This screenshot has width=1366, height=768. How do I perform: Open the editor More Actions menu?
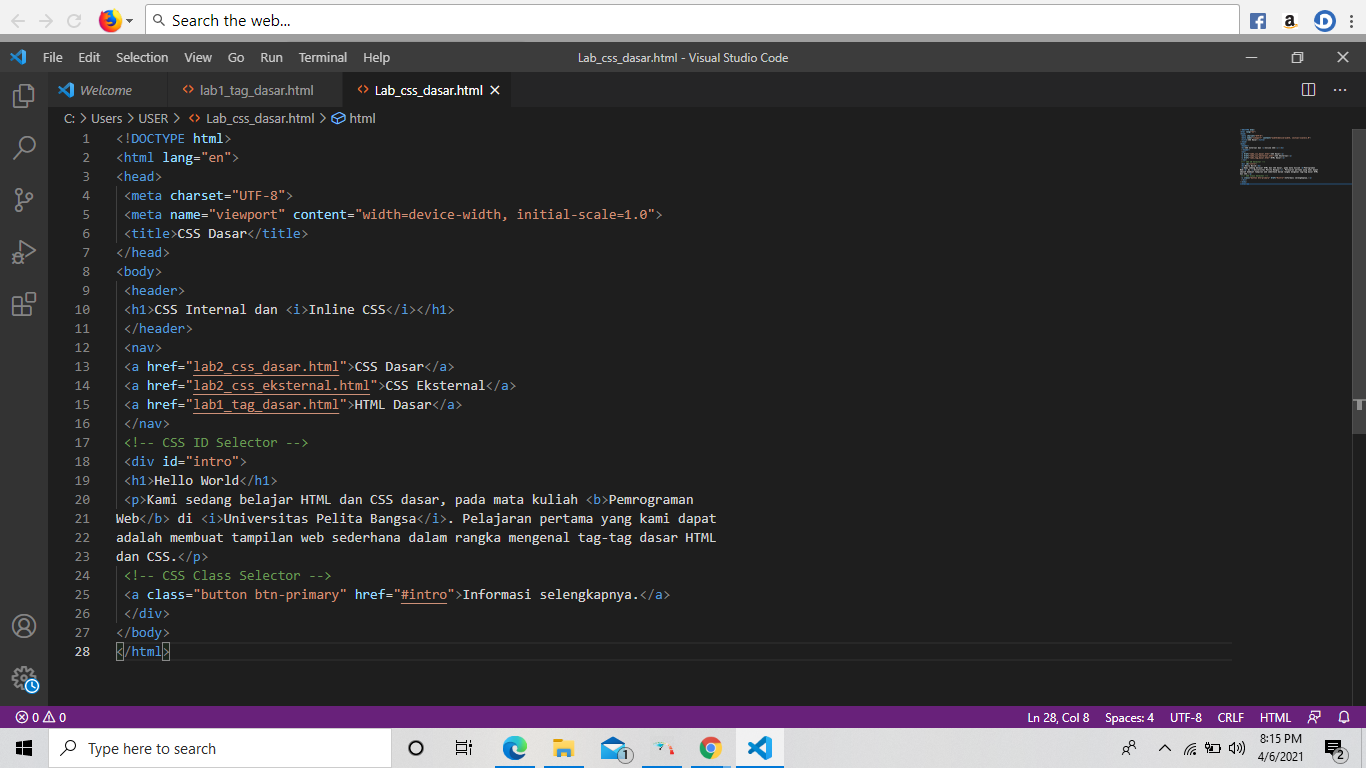pyautogui.click(x=1340, y=89)
